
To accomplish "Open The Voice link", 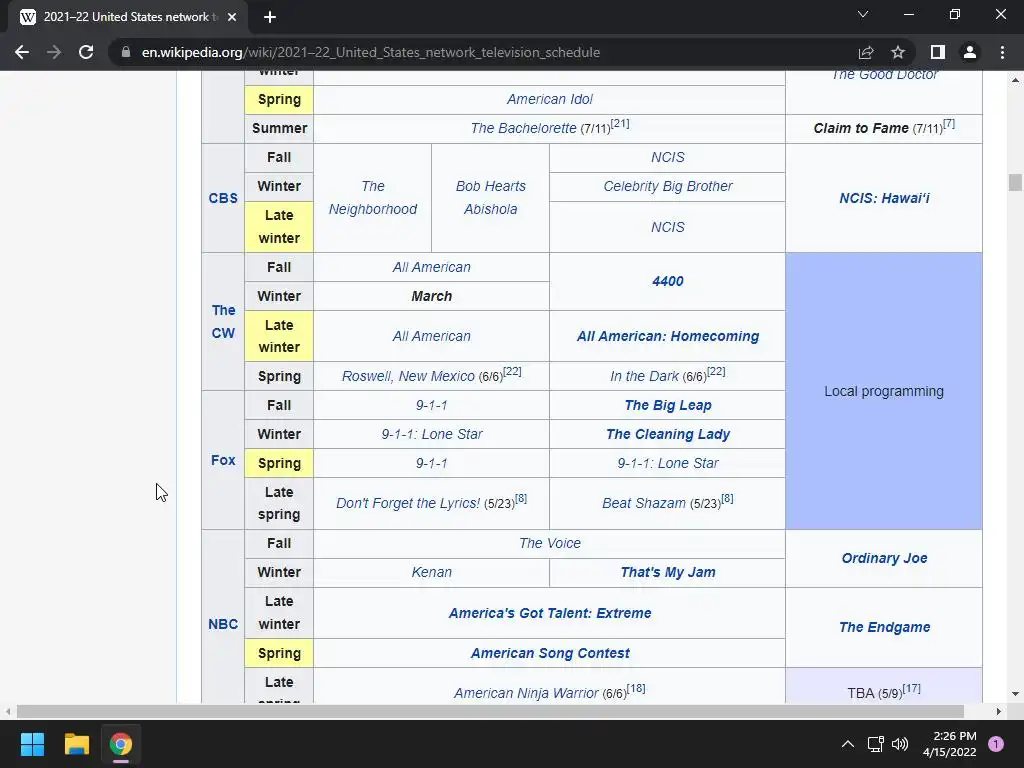I will point(549,543).
